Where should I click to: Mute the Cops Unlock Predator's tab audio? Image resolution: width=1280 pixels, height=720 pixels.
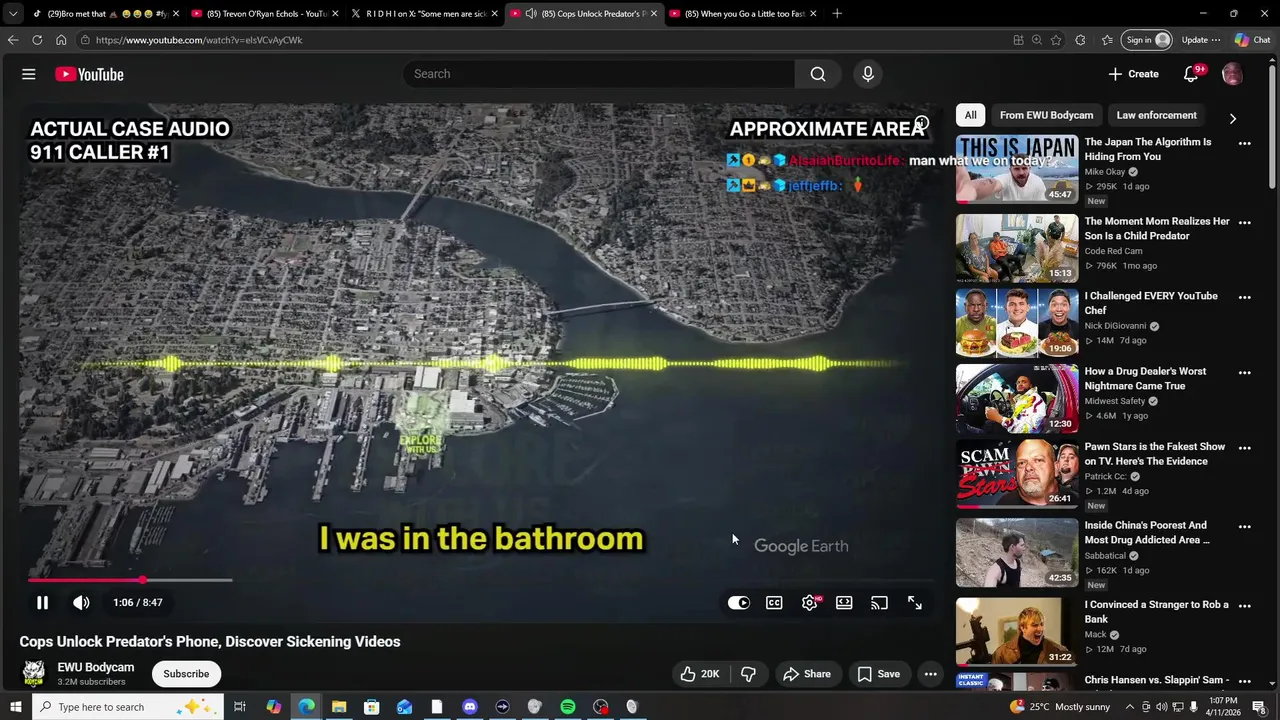point(531,14)
